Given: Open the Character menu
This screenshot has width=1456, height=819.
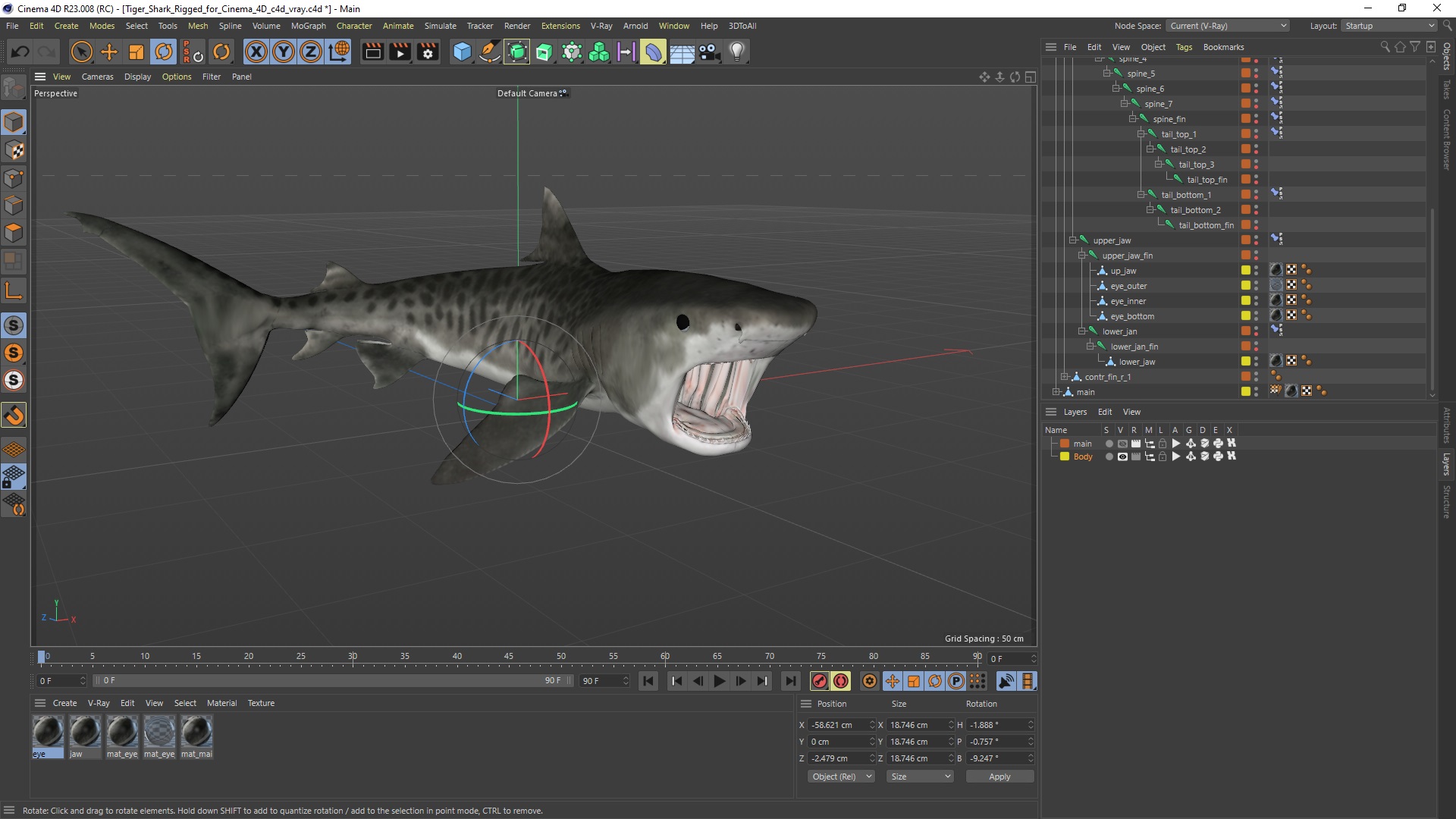Looking at the screenshot, I should (x=354, y=26).
